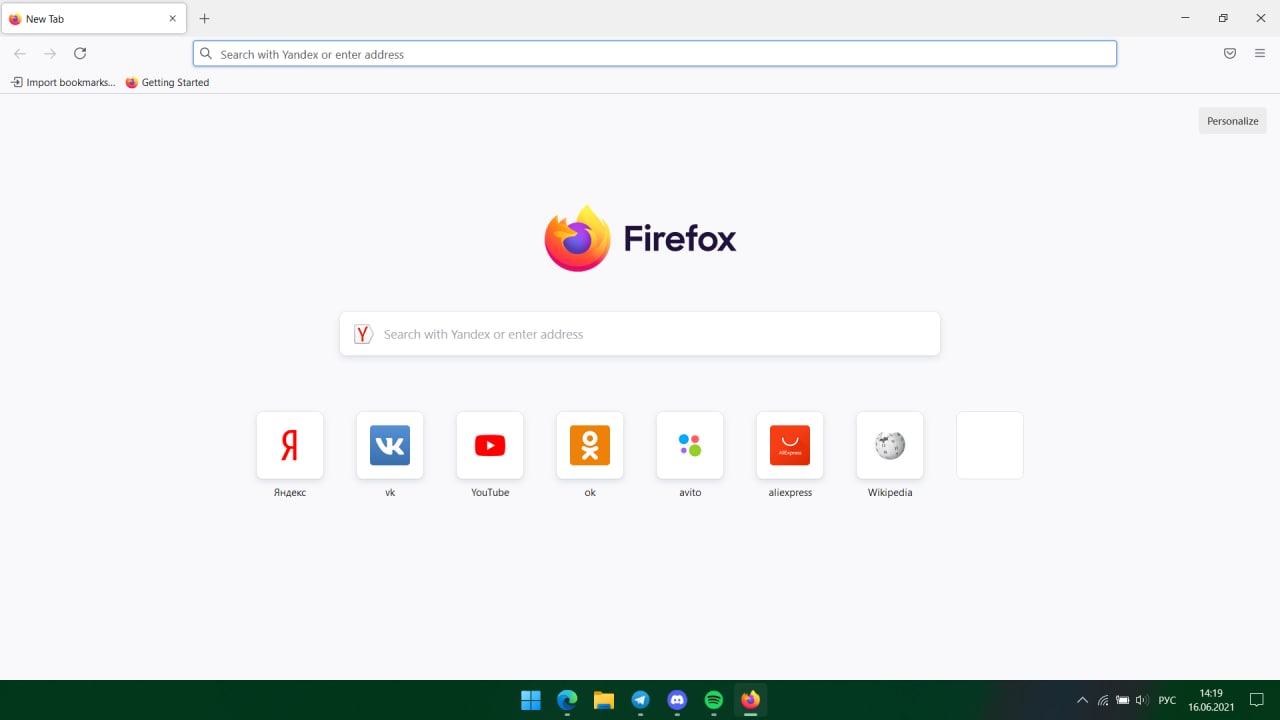The image size is (1280, 720).
Task: Focus the center Yandex search box
Action: pyautogui.click(x=640, y=334)
